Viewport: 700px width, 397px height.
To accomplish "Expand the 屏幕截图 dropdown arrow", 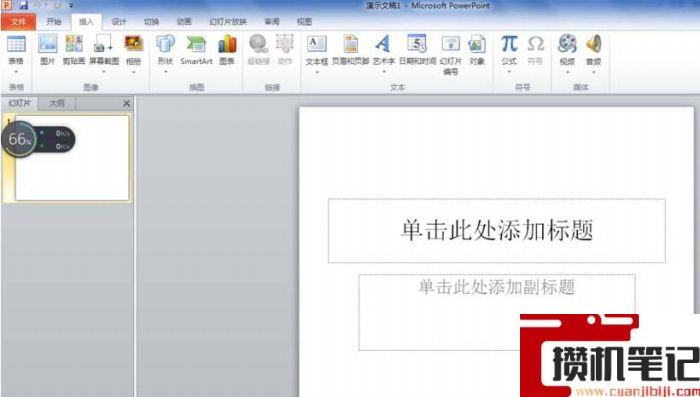I will [x=104, y=71].
